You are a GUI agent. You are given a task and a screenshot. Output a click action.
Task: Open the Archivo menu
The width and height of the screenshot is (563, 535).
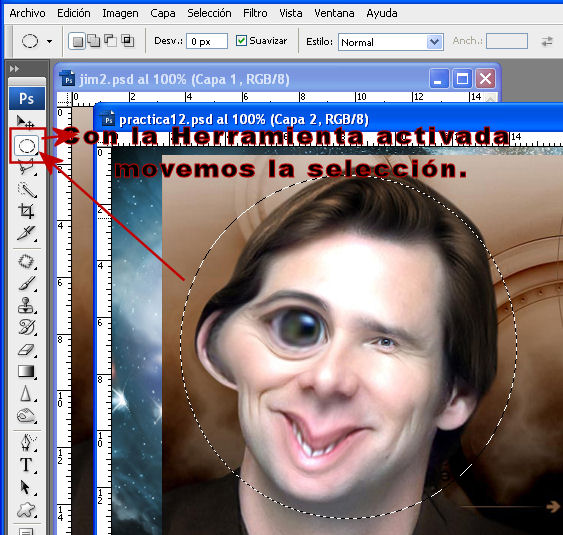point(28,13)
